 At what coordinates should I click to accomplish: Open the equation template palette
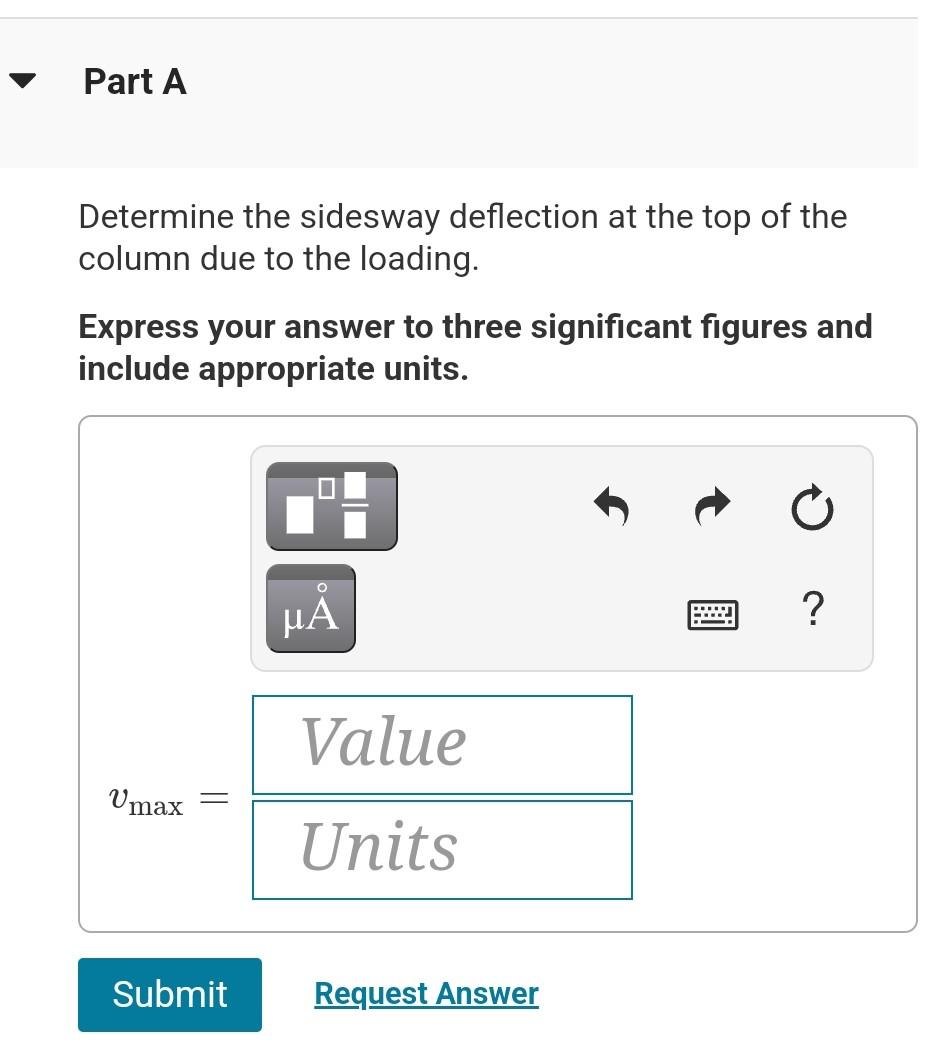coord(331,506)
